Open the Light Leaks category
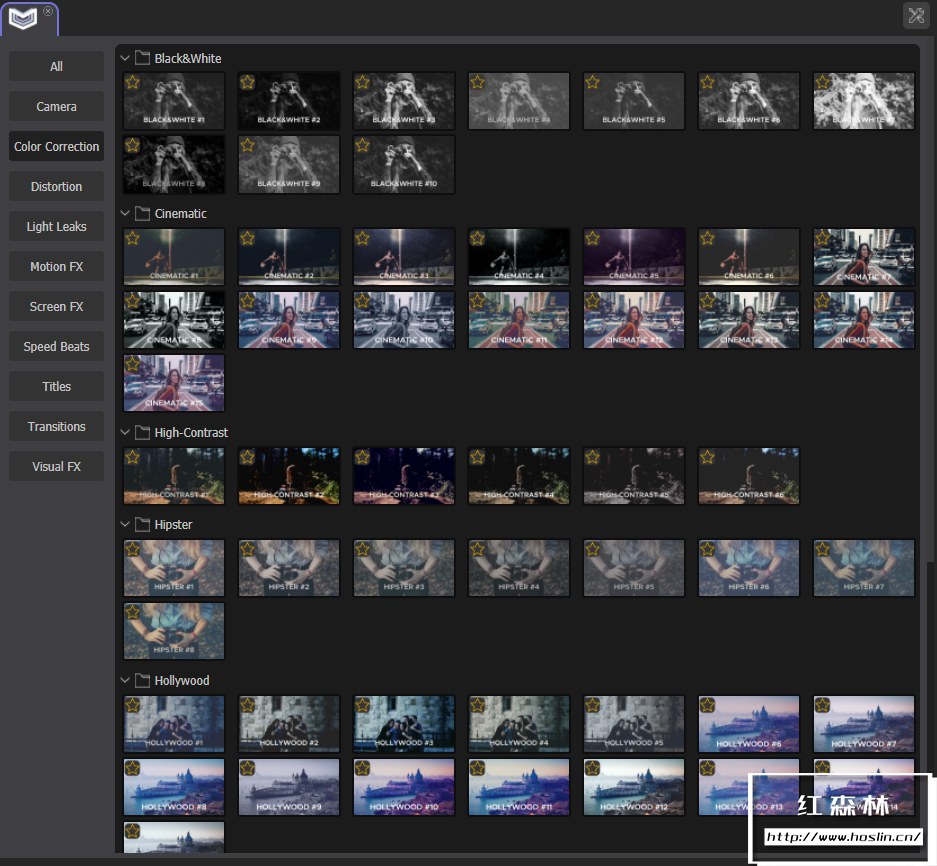The height and width of the screenshot is (866, 937). coord(56,227)
